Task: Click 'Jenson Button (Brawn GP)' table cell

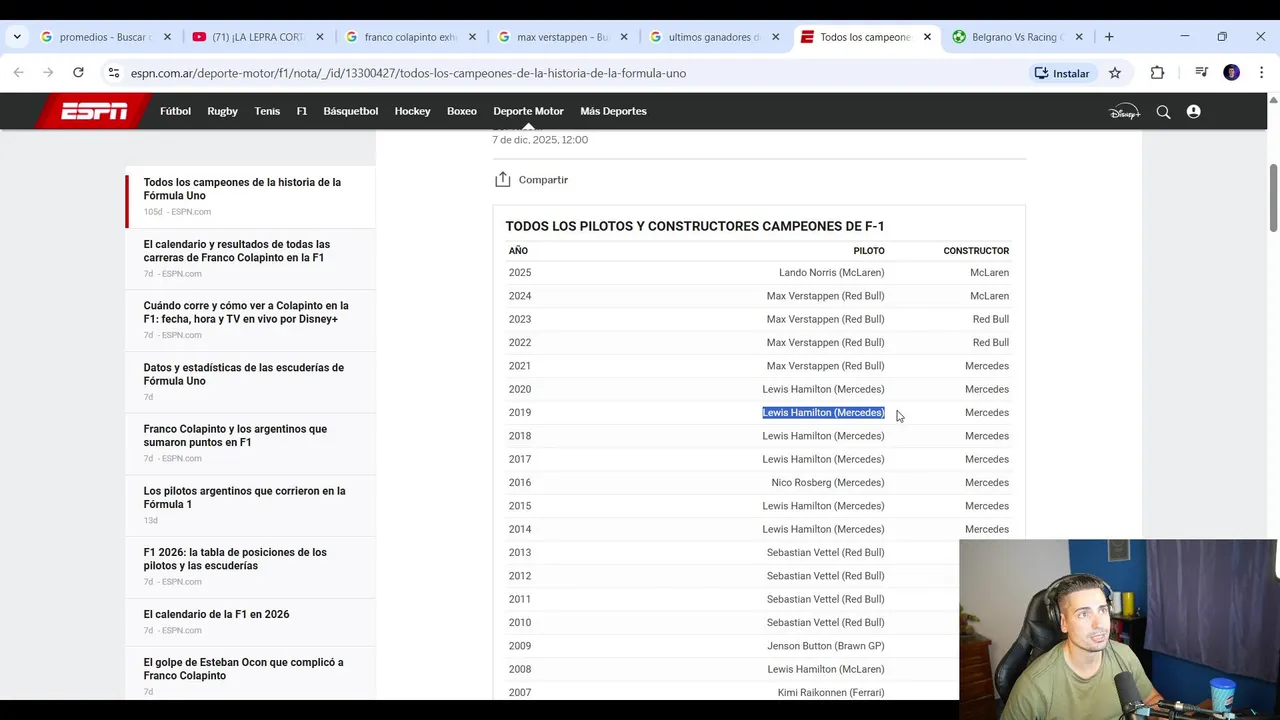Action: [826, 646]
